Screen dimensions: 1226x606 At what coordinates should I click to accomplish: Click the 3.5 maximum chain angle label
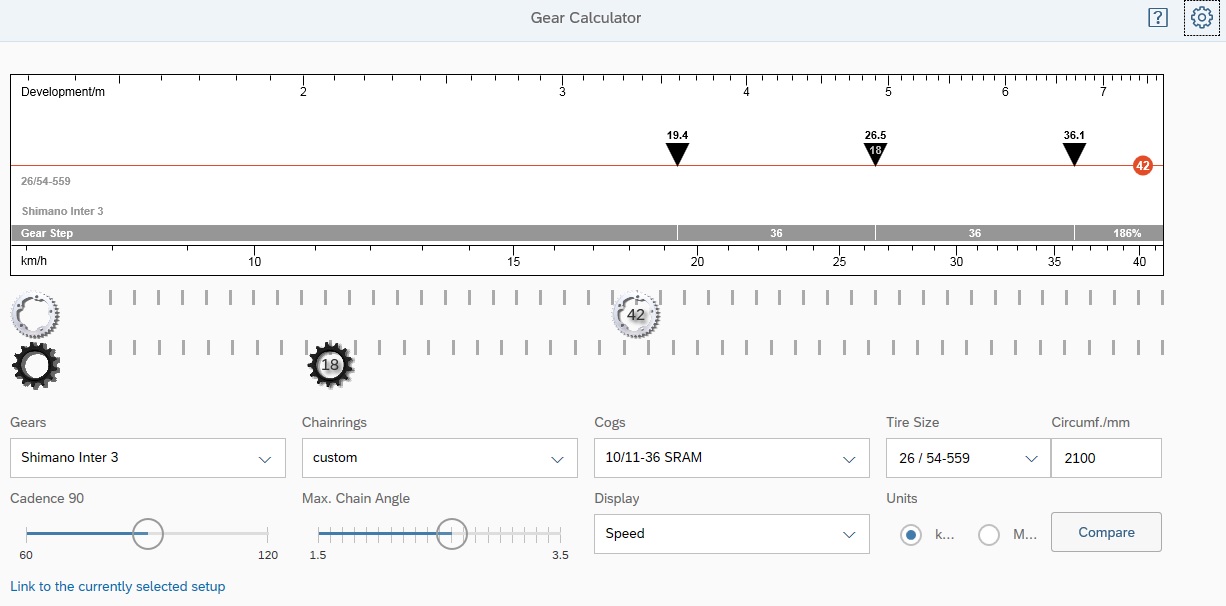click(x=560, y=555)
